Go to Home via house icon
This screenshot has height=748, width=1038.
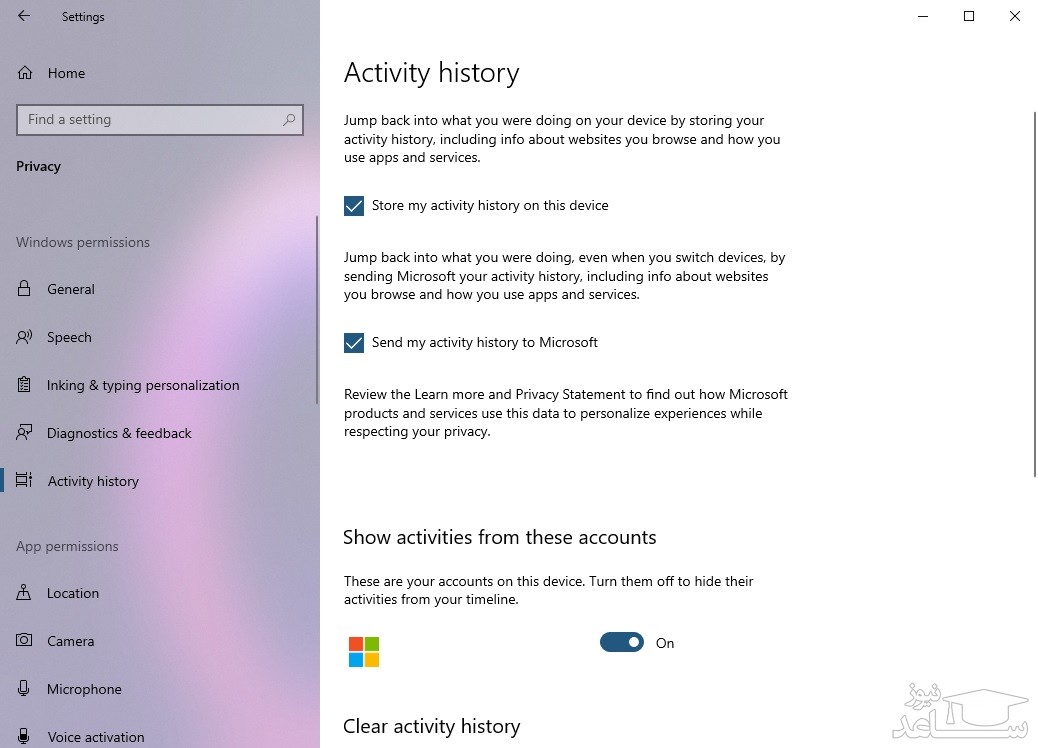[x=25, y=73]
